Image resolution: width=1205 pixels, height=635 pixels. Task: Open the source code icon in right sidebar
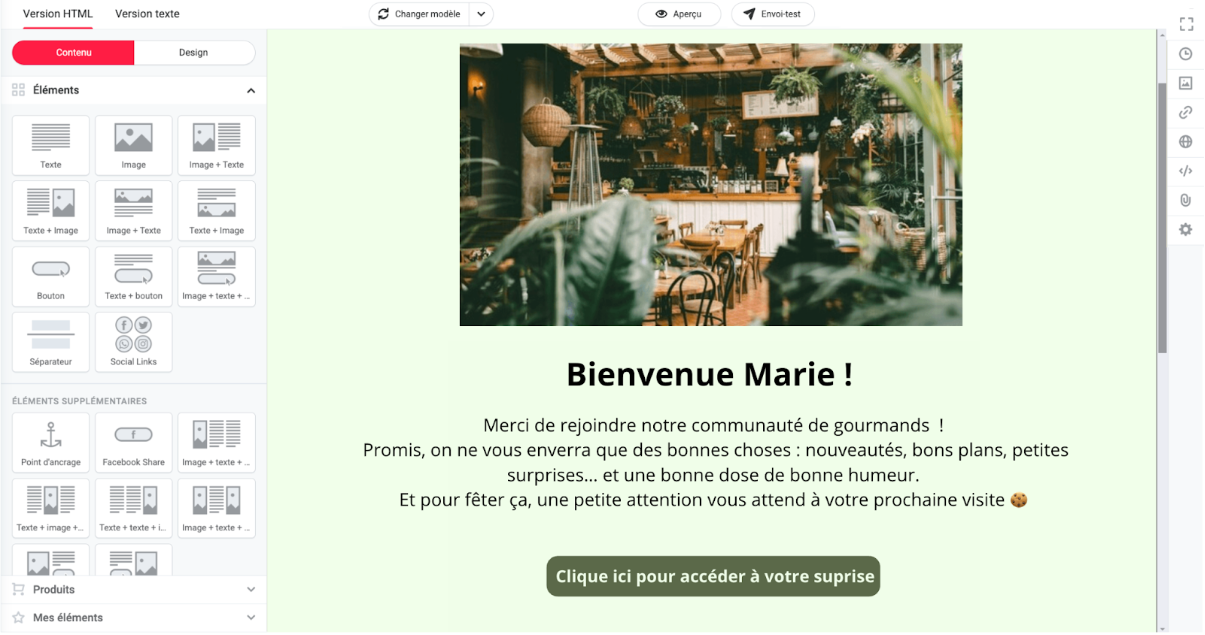(1186, 171)
